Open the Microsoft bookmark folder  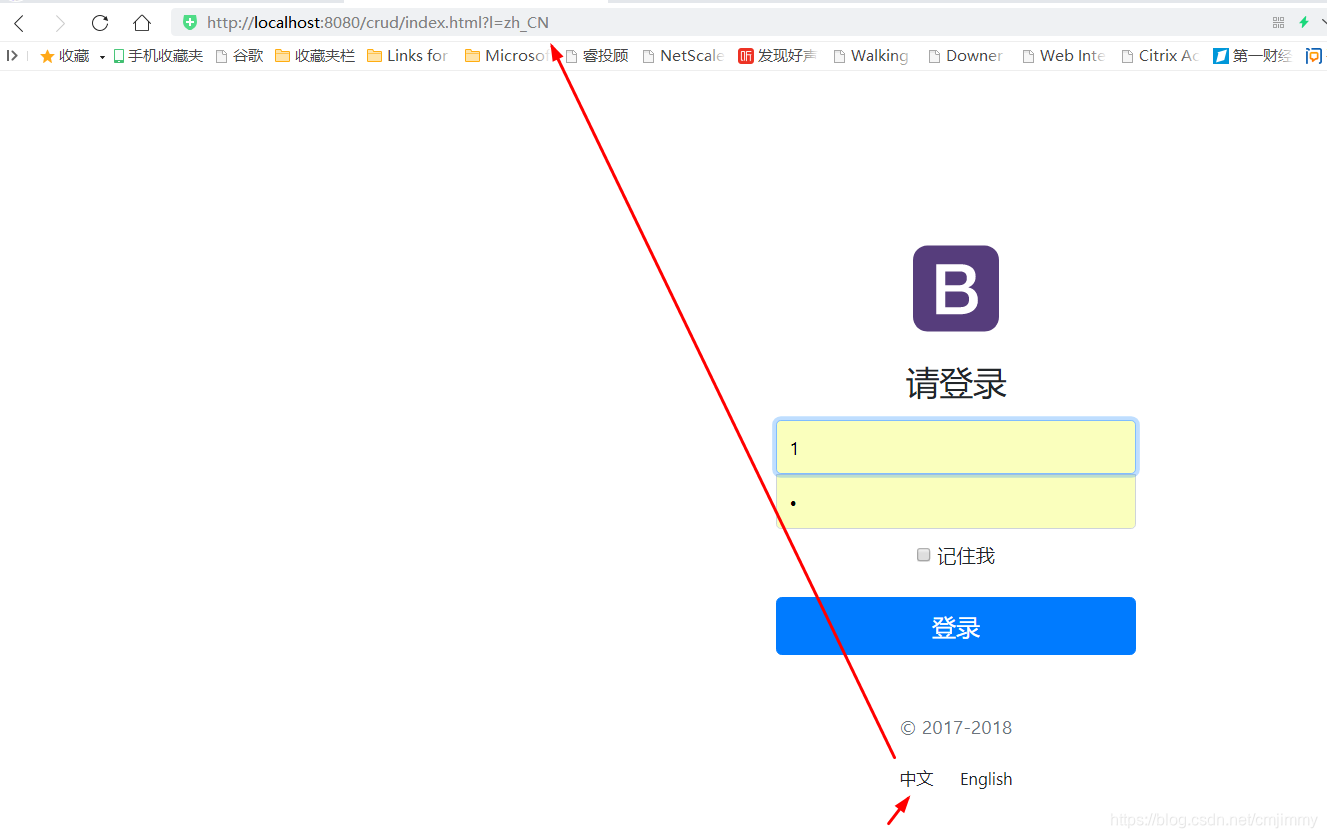506,56
